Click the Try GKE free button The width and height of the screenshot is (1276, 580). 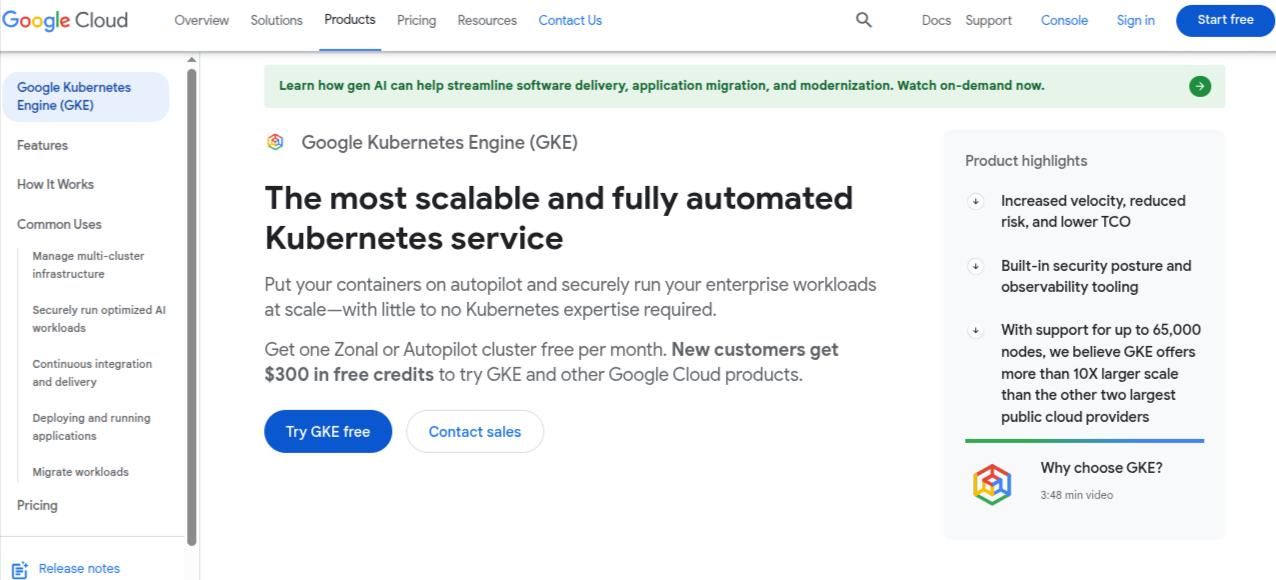[x=328, y=431]
